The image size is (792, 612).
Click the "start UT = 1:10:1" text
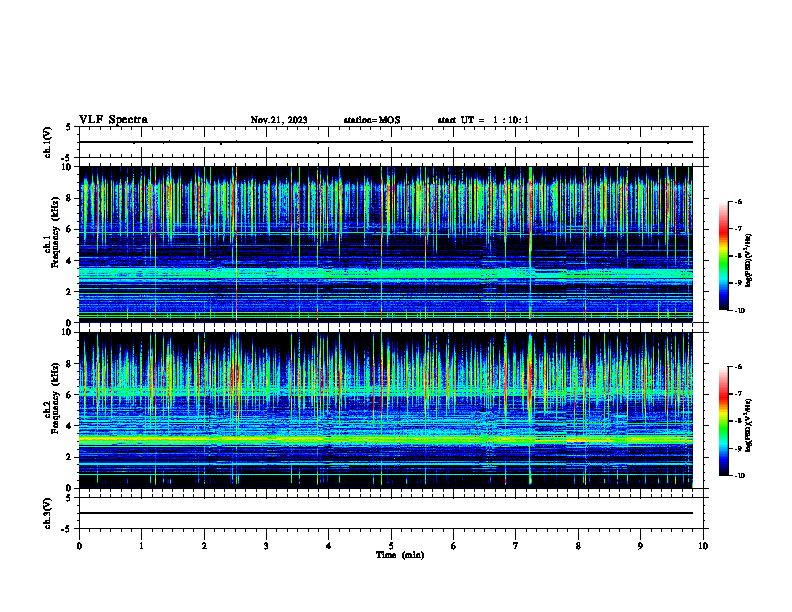click(x=483, y=120)
